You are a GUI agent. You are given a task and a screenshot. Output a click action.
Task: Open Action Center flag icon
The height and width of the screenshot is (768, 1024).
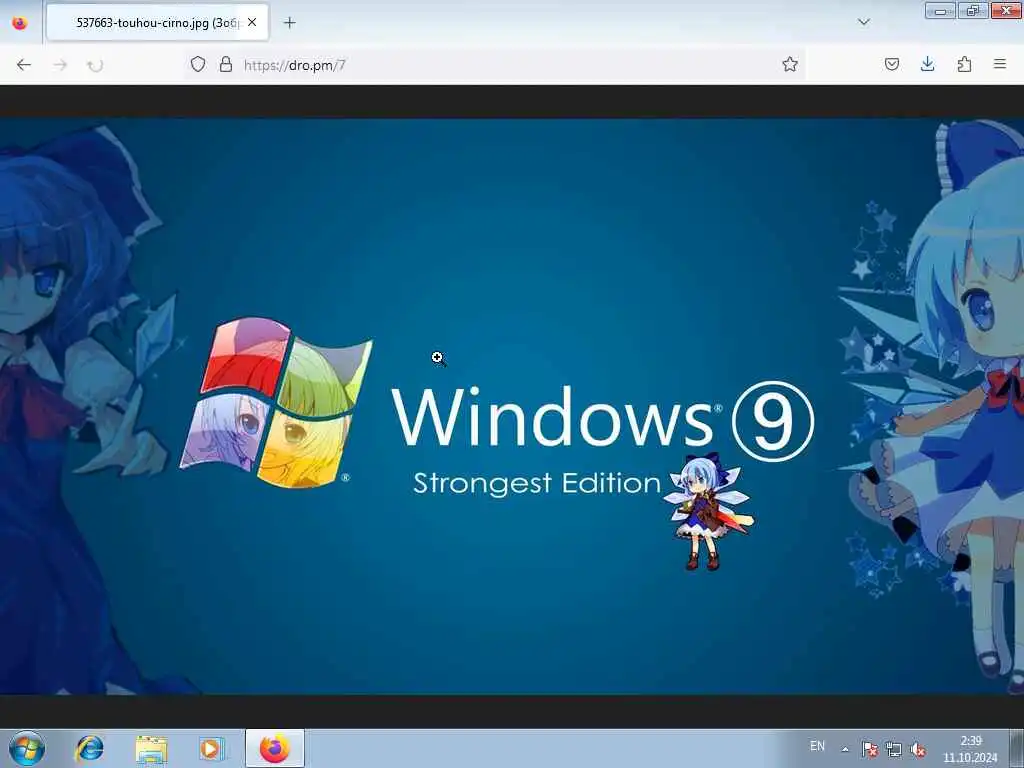point(869,749)
